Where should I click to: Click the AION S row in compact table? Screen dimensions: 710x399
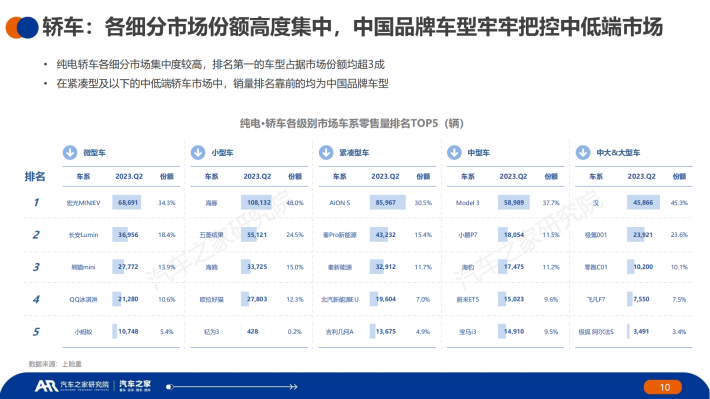pyautogui.click(x=377, y=202)
